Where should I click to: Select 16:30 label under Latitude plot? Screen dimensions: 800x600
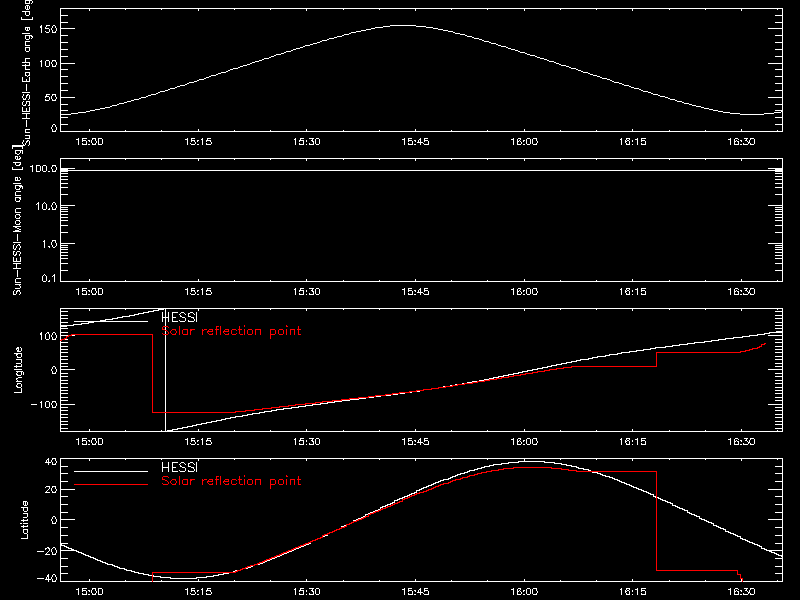click(x=741, y=591)
